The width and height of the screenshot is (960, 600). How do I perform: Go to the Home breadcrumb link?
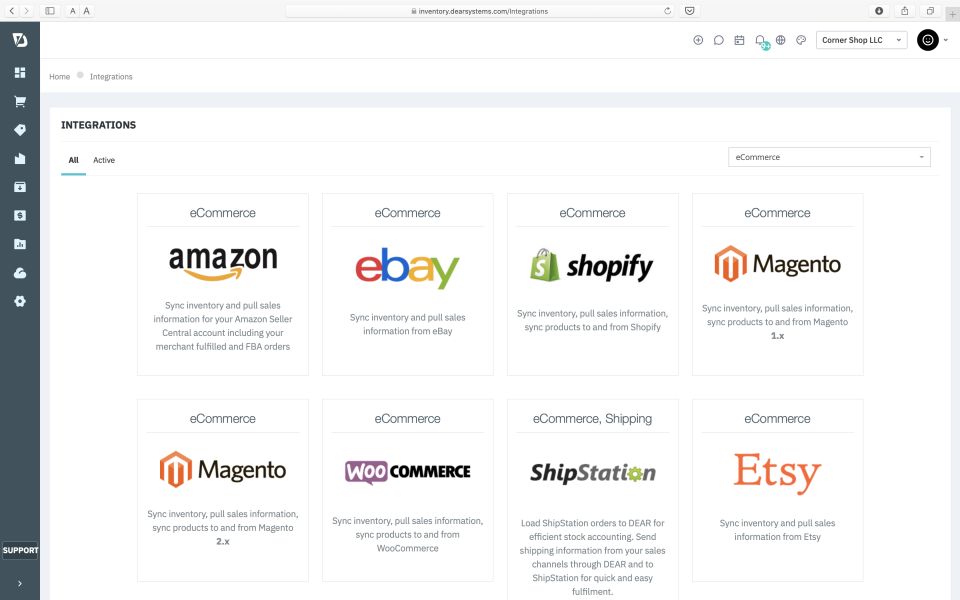pos(59,77)
